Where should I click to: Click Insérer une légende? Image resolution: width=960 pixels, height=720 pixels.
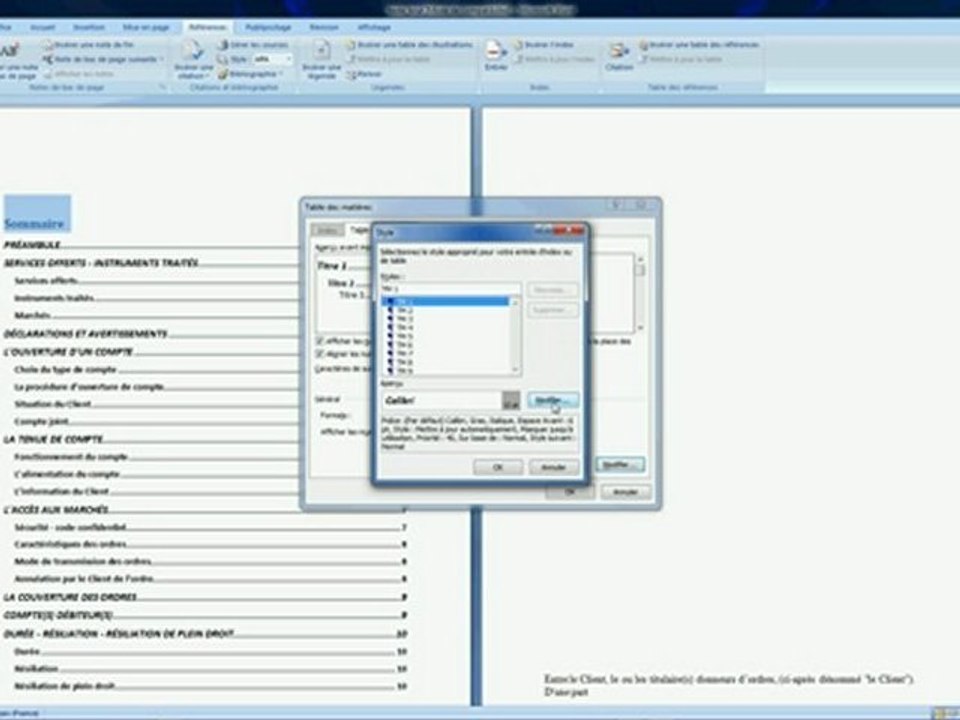click(x=321, y=59)
